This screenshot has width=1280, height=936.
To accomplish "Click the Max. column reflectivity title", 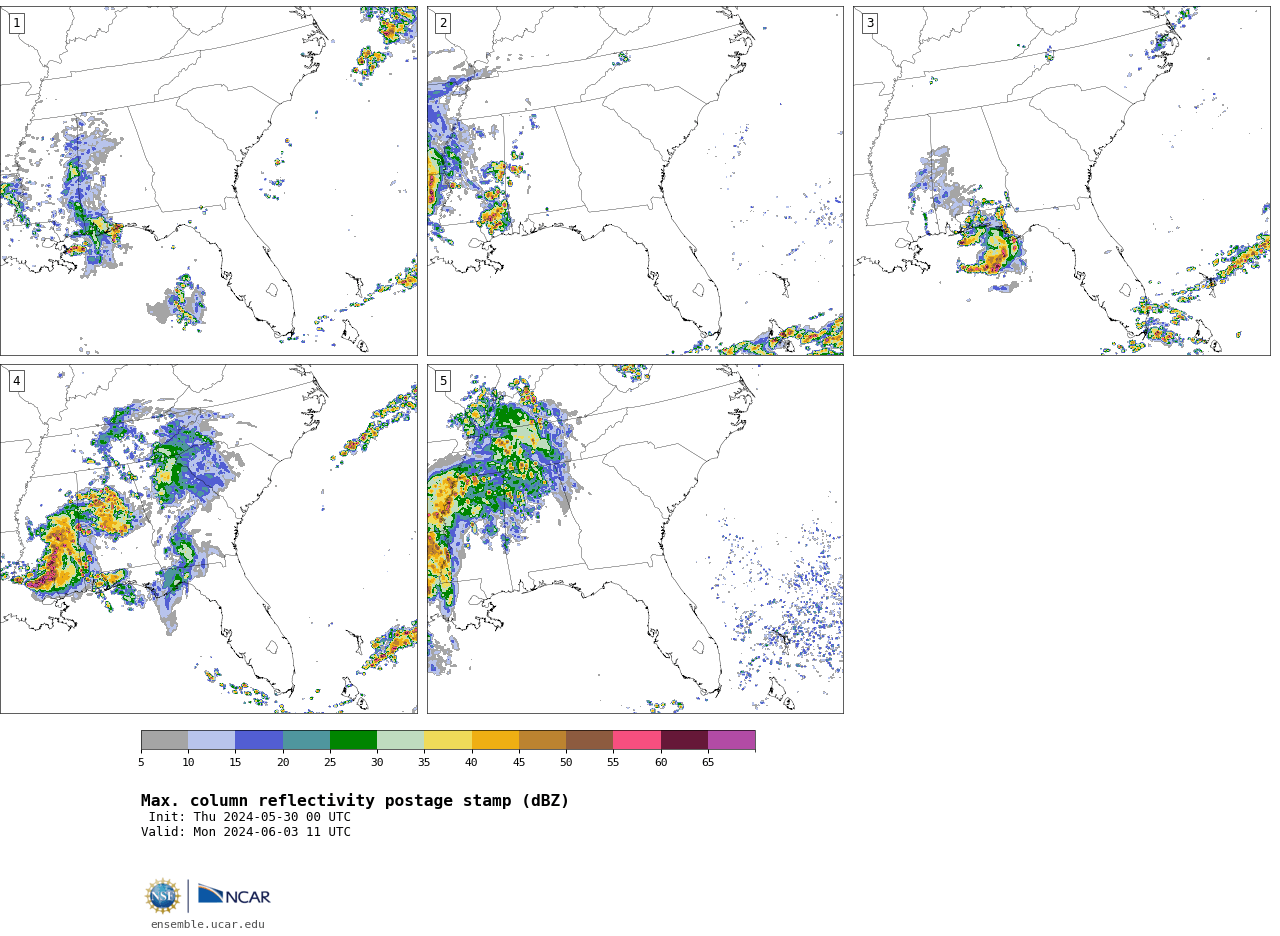I will click(x=355, y=801).
